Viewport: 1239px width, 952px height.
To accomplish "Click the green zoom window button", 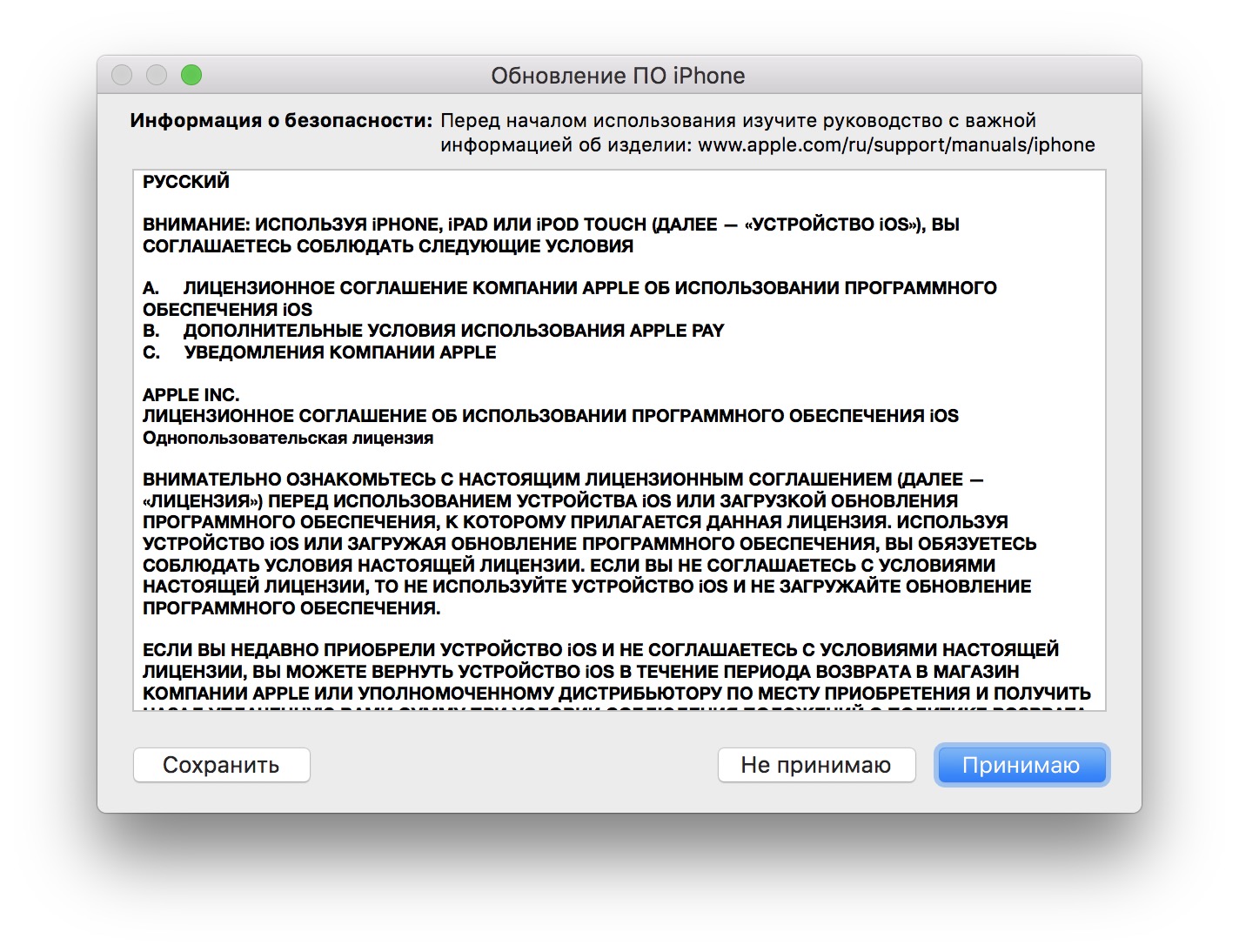I will (191, 76).
